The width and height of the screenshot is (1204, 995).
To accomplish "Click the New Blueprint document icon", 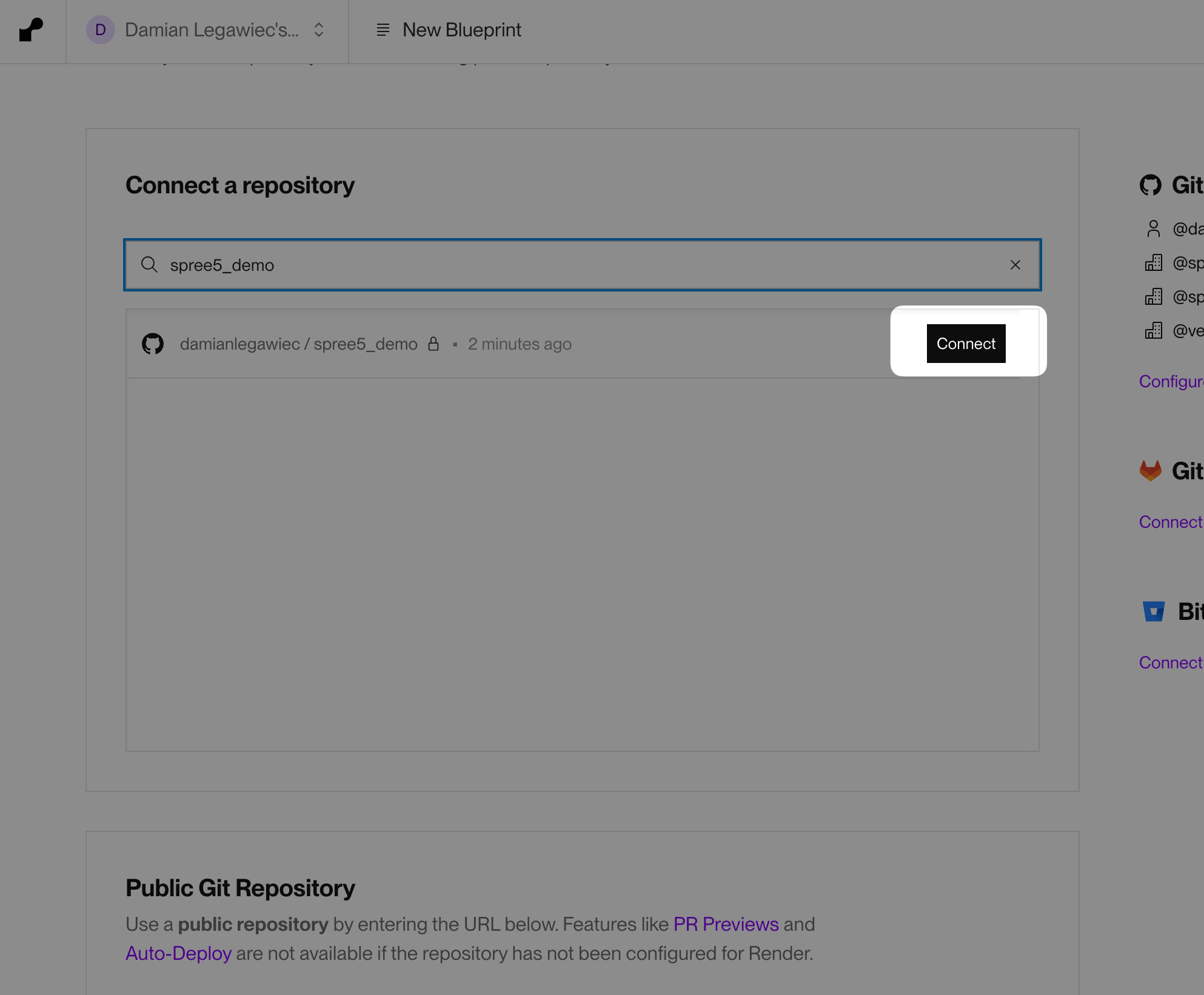I will coord(383,30).
